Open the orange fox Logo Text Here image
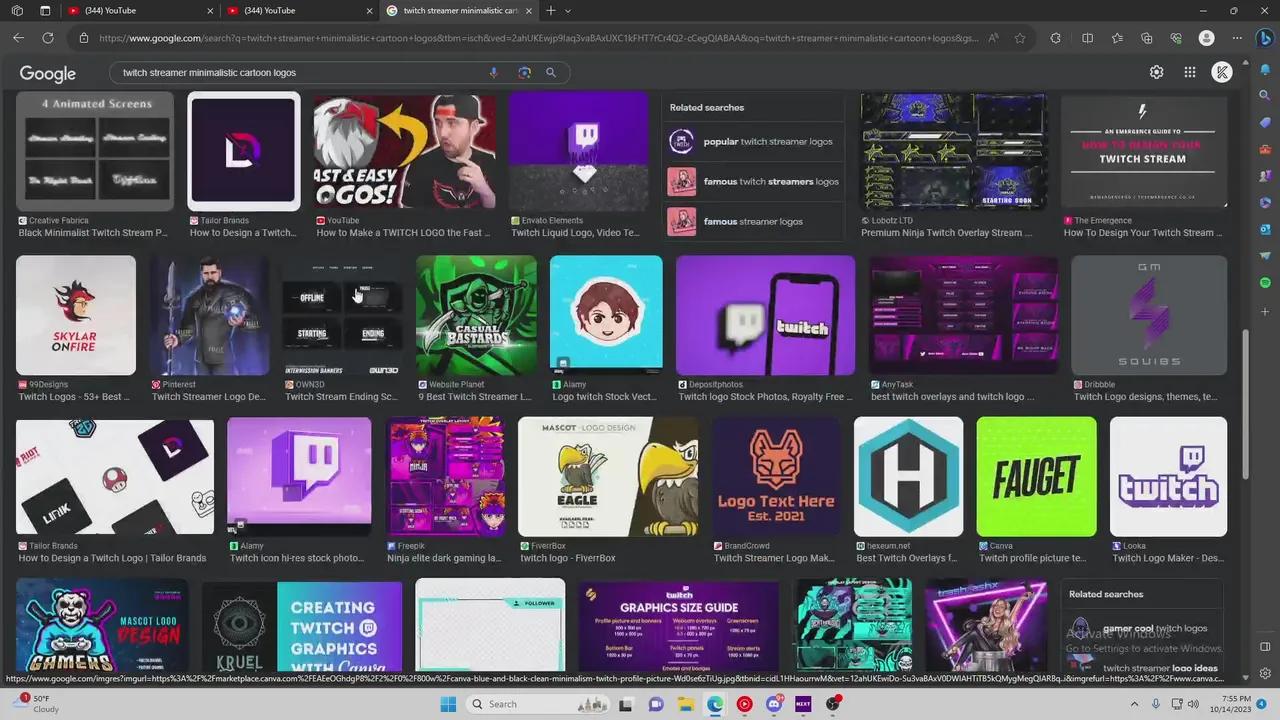This screenshot has width=1280, height=720. (776, 477)
